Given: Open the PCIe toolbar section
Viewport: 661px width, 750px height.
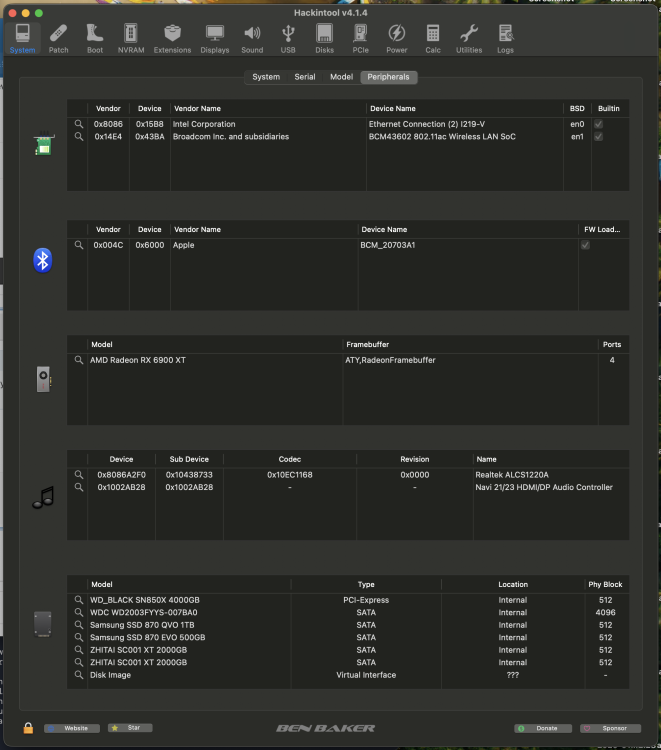Looking at the screenshot, I should pos(360,39).
